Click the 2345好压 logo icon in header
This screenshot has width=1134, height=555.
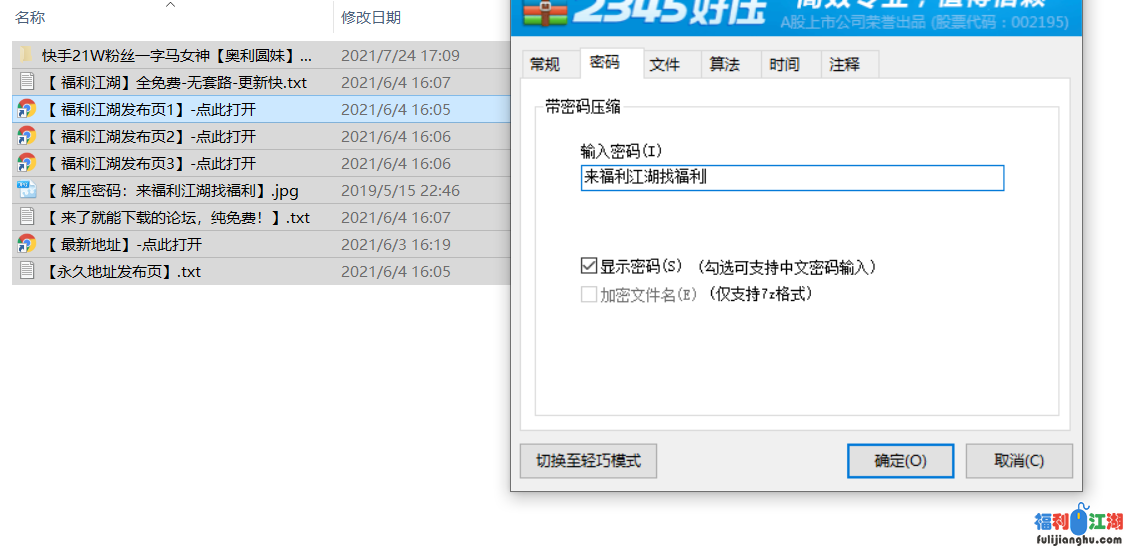point(544,12)
